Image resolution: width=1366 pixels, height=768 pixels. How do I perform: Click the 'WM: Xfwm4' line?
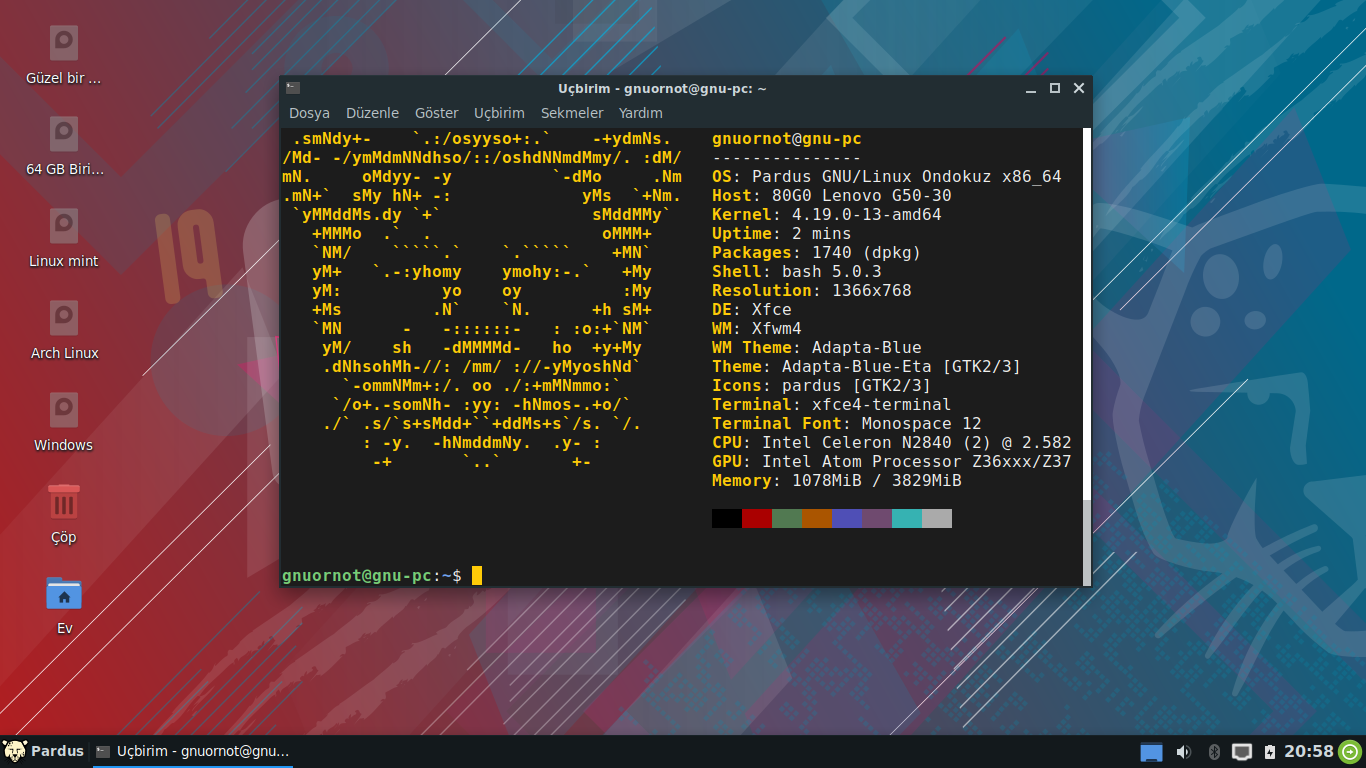[757, 329]
